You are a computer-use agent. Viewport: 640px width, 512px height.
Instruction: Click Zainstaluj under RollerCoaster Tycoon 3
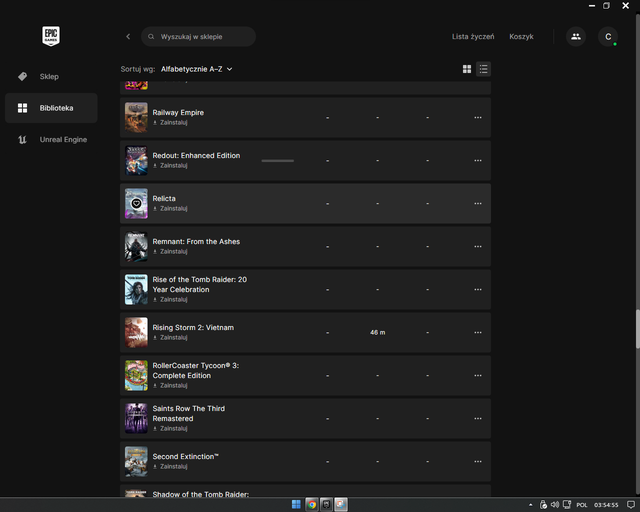pos(170,385)
